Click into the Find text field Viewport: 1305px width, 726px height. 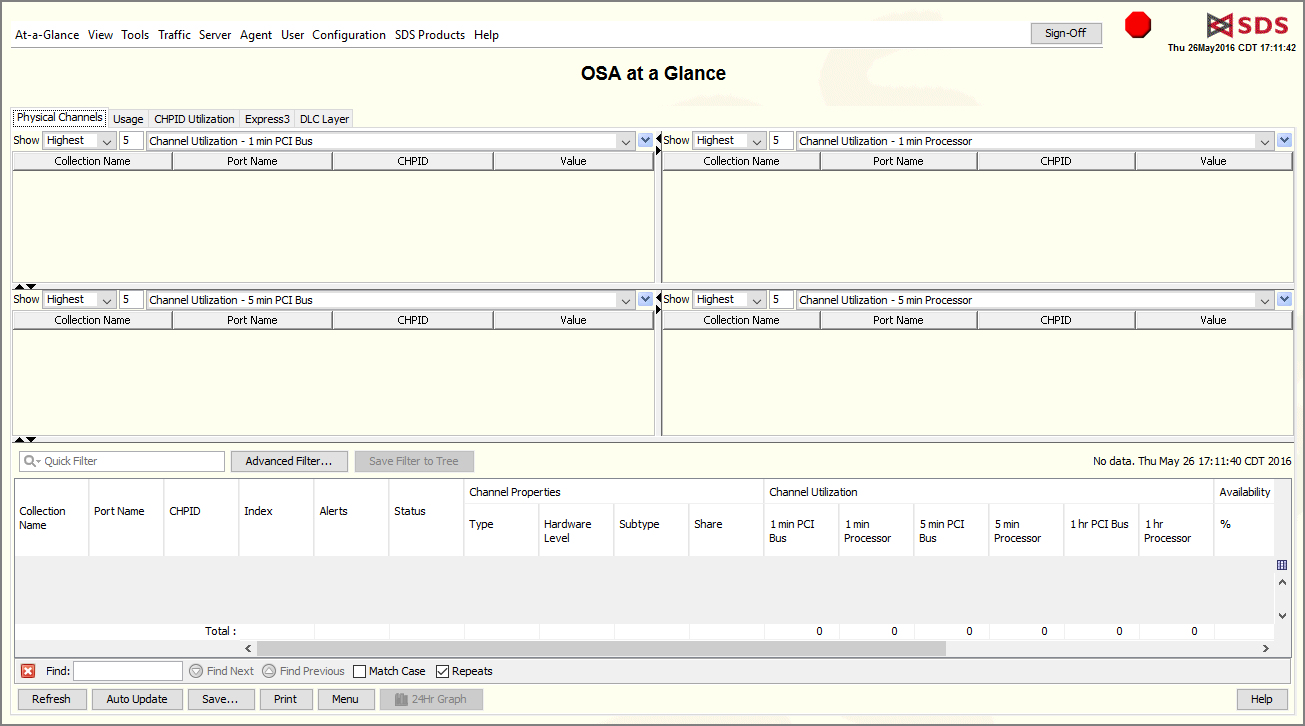tap(128, 671)
